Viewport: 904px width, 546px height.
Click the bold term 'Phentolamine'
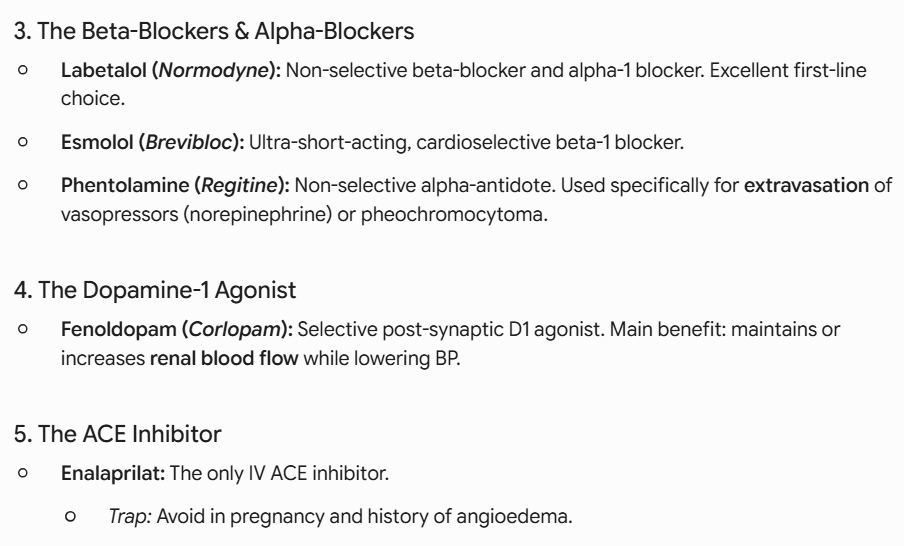[125, 186]
